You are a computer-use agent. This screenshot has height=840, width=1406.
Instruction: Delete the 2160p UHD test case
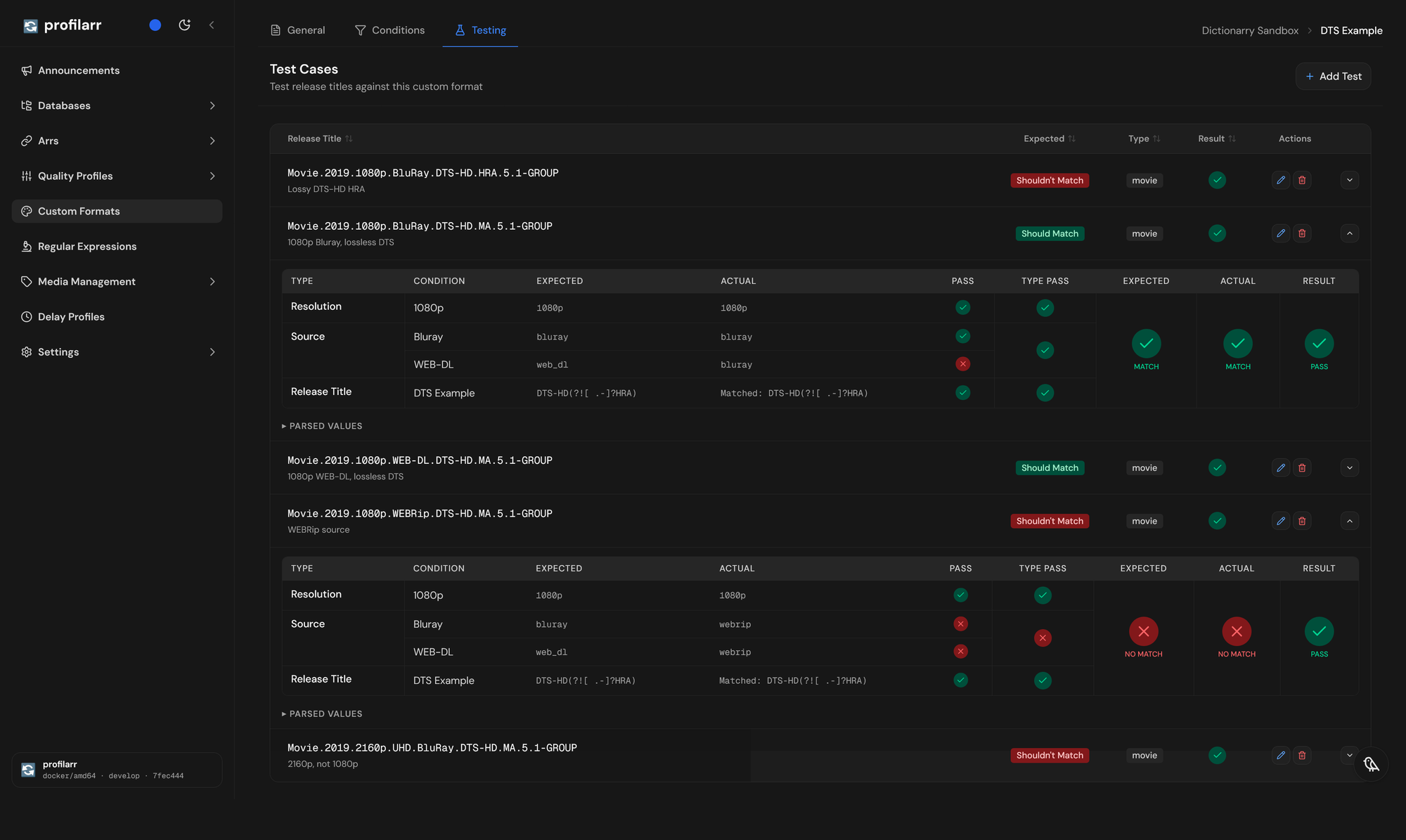pyautogui.click(x=1302, y=756)
